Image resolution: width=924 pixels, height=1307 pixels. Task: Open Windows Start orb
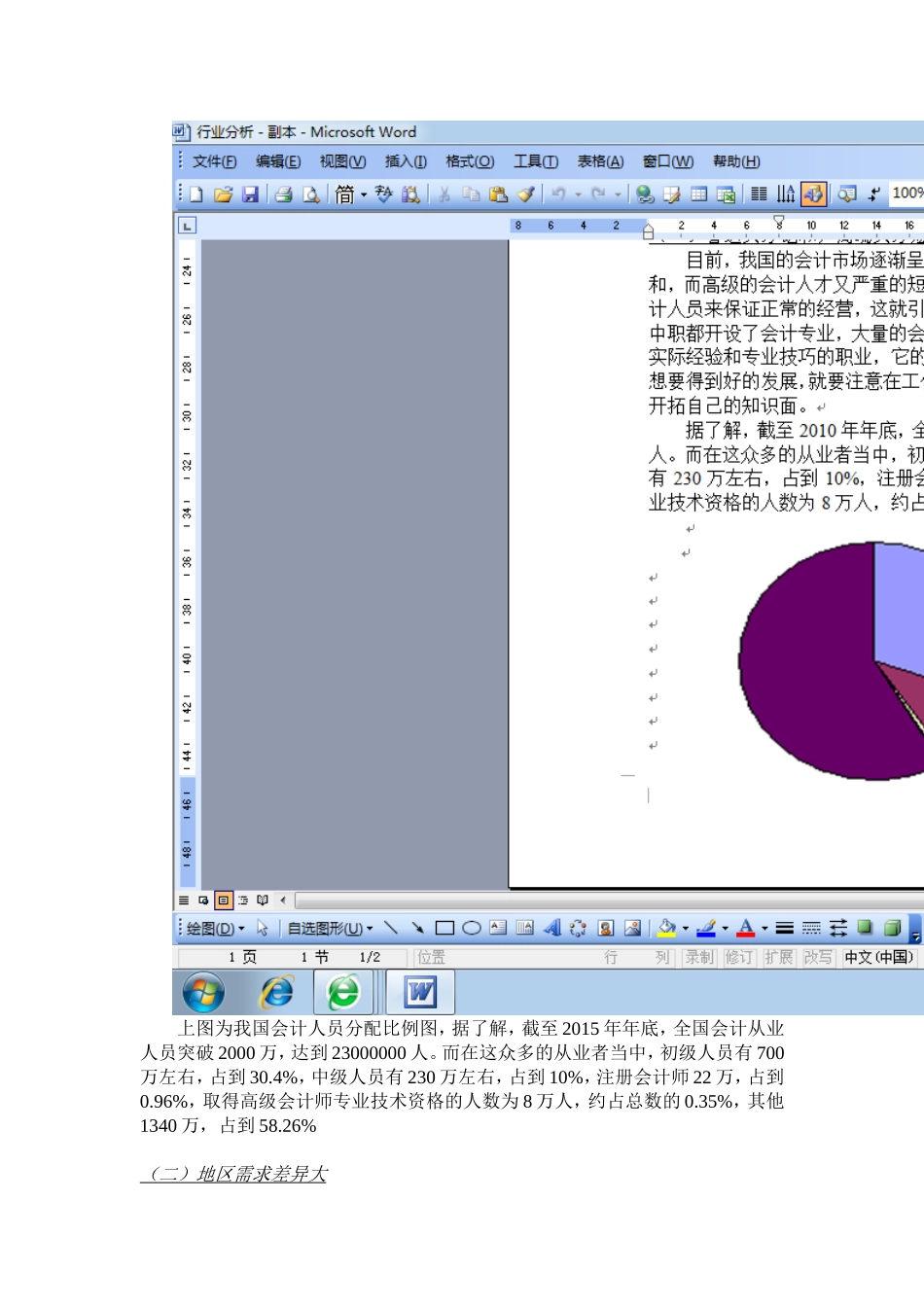pos(202,992)
